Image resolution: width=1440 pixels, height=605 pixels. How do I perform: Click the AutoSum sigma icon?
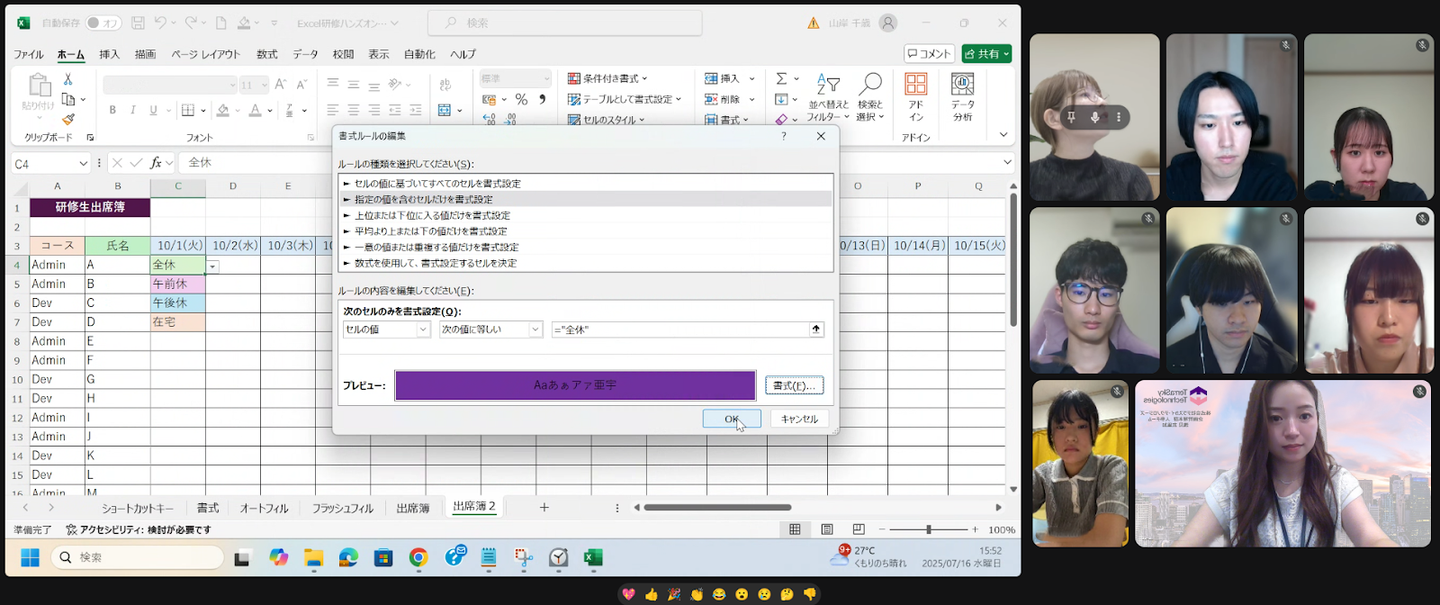tap(782, 79)
